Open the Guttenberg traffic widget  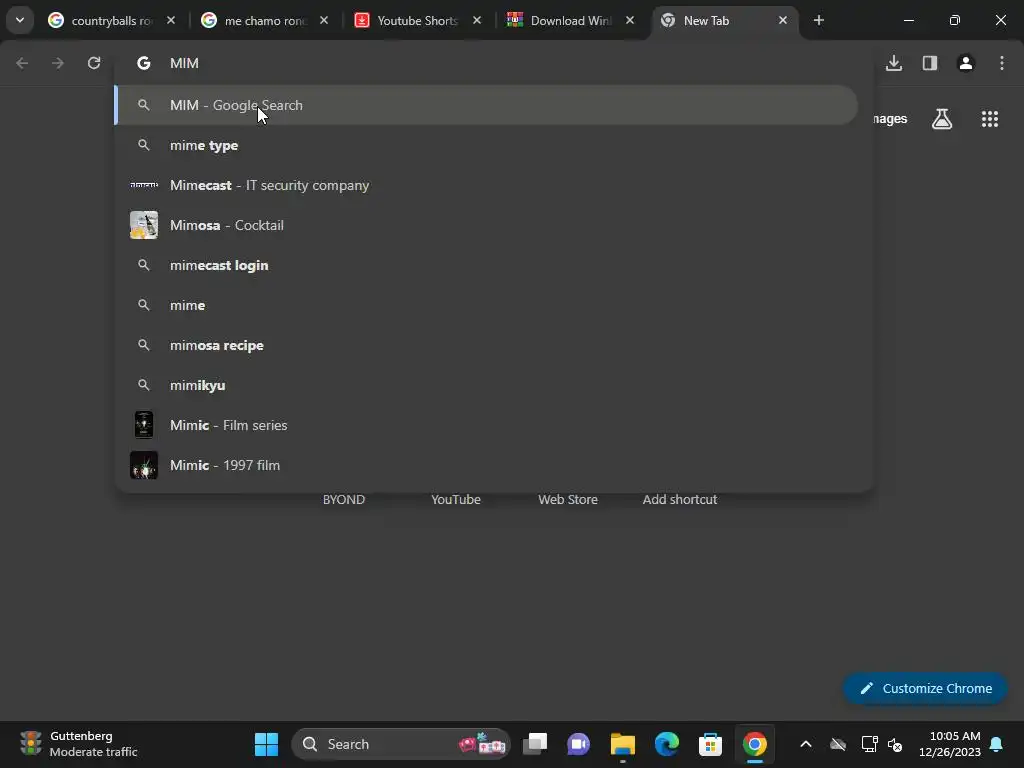[79, 744]
